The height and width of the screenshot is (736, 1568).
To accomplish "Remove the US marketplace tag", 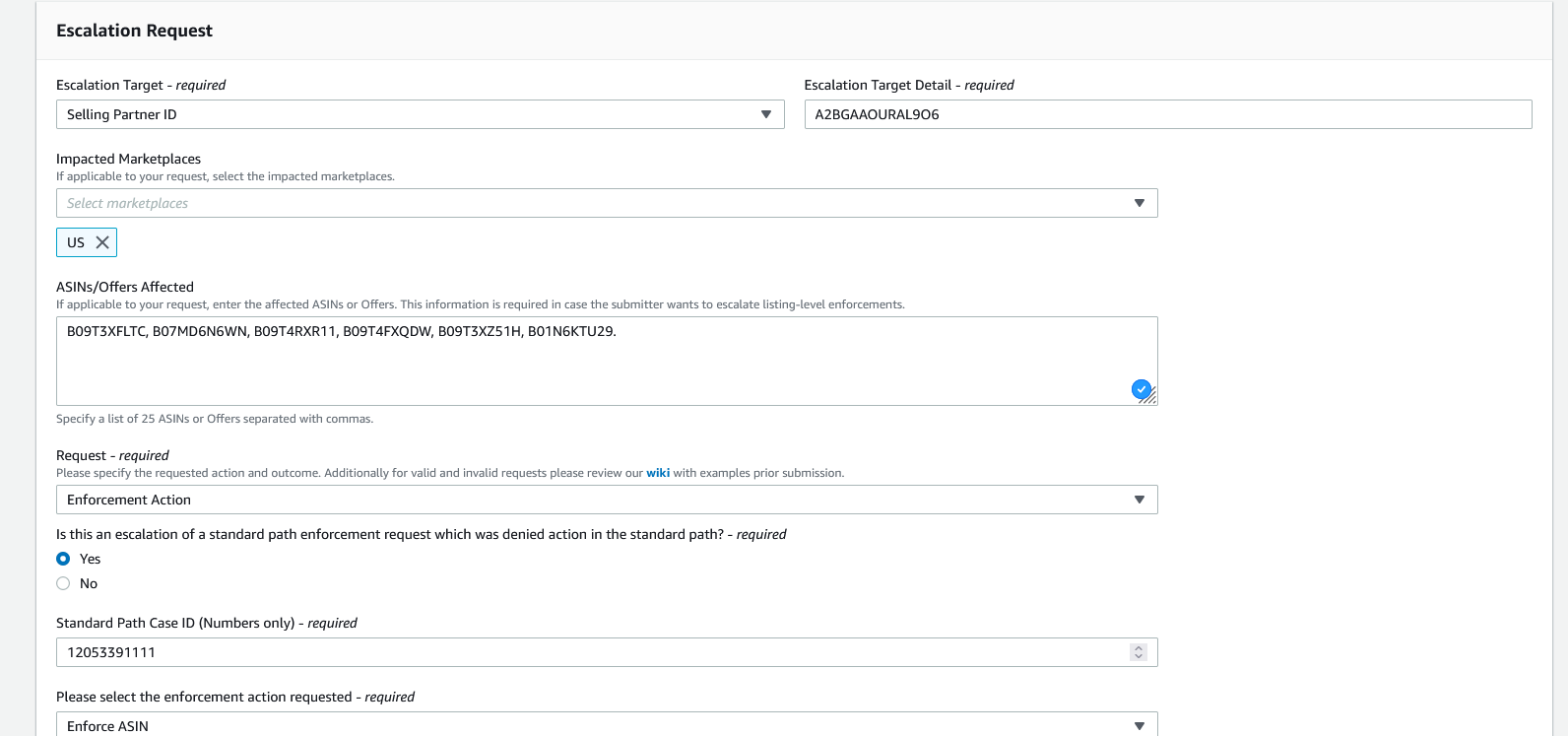I will tap(102, 242).
